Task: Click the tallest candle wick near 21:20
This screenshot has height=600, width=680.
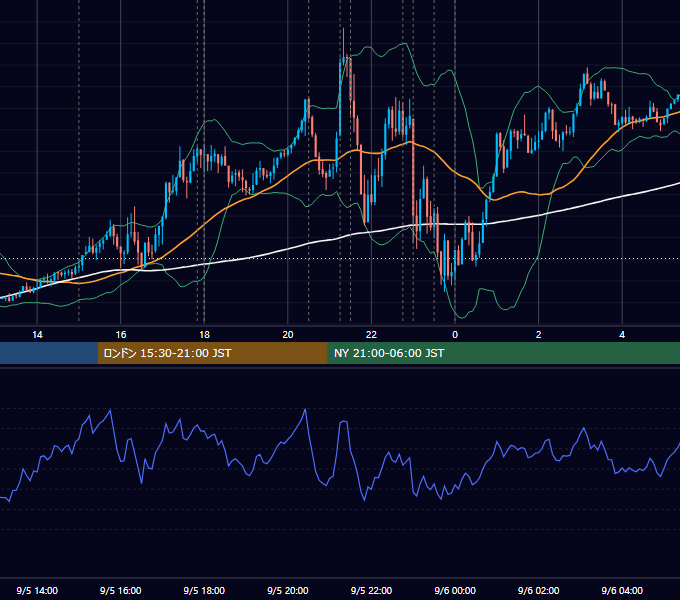Action: point(343,46)
